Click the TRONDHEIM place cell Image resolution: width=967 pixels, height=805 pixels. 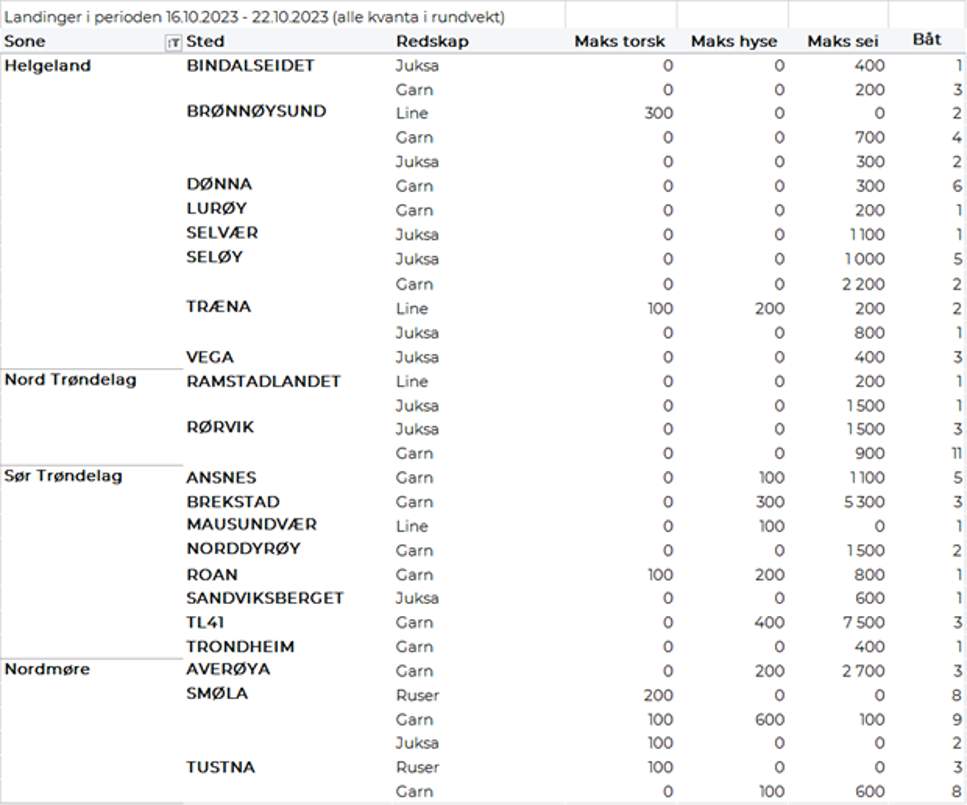point(240,646)
